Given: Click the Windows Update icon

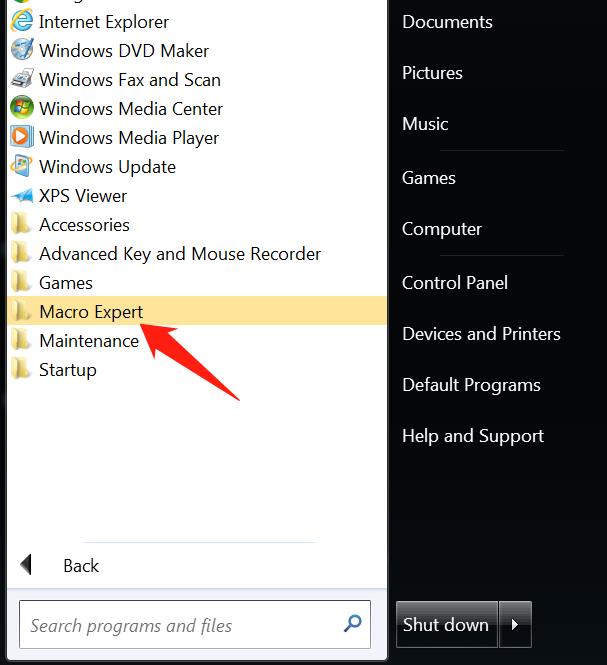Looking at the screenshot, I should tap(22, 166).
